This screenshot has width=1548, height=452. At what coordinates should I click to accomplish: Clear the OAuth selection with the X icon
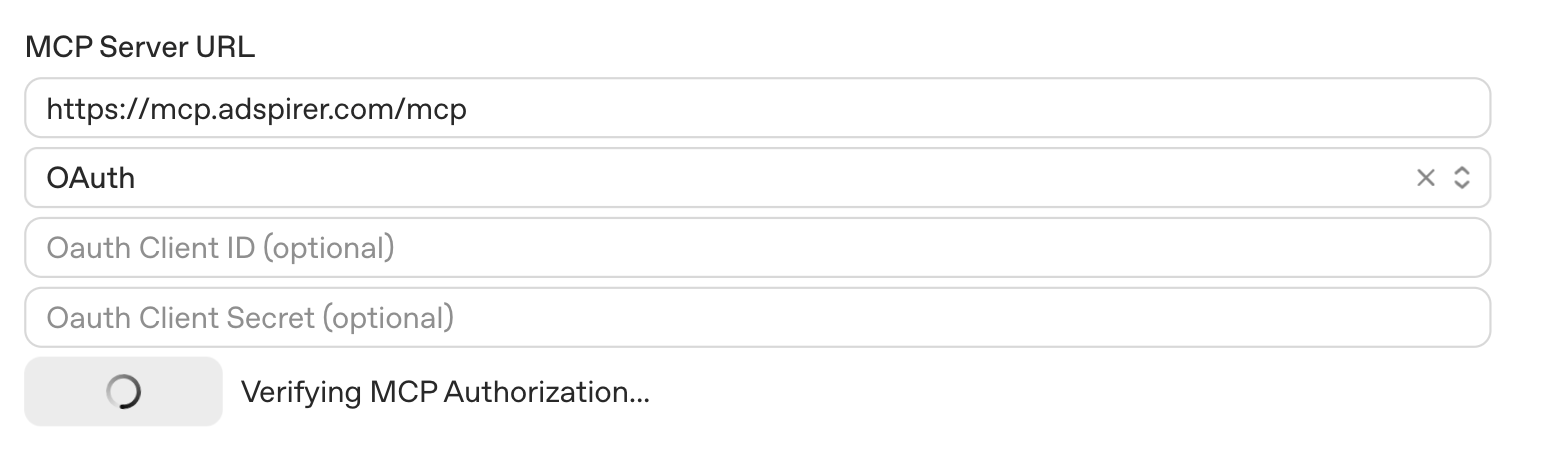point(1426,178)
